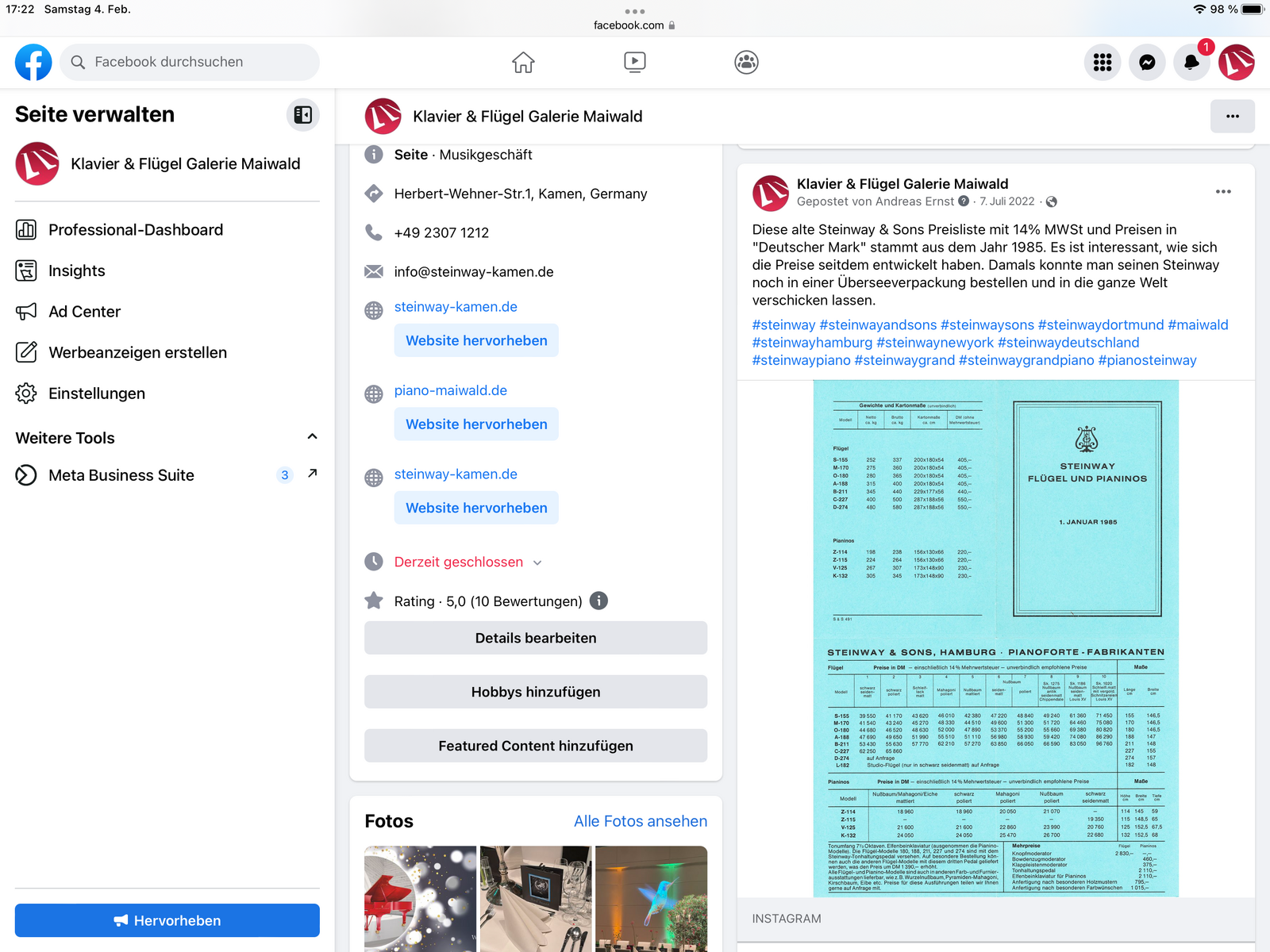Viewport: 1270px width, 952px height.
Task: Click the address Herbert-Wehner-Str.1, Kamen
Action: point(521,194)
